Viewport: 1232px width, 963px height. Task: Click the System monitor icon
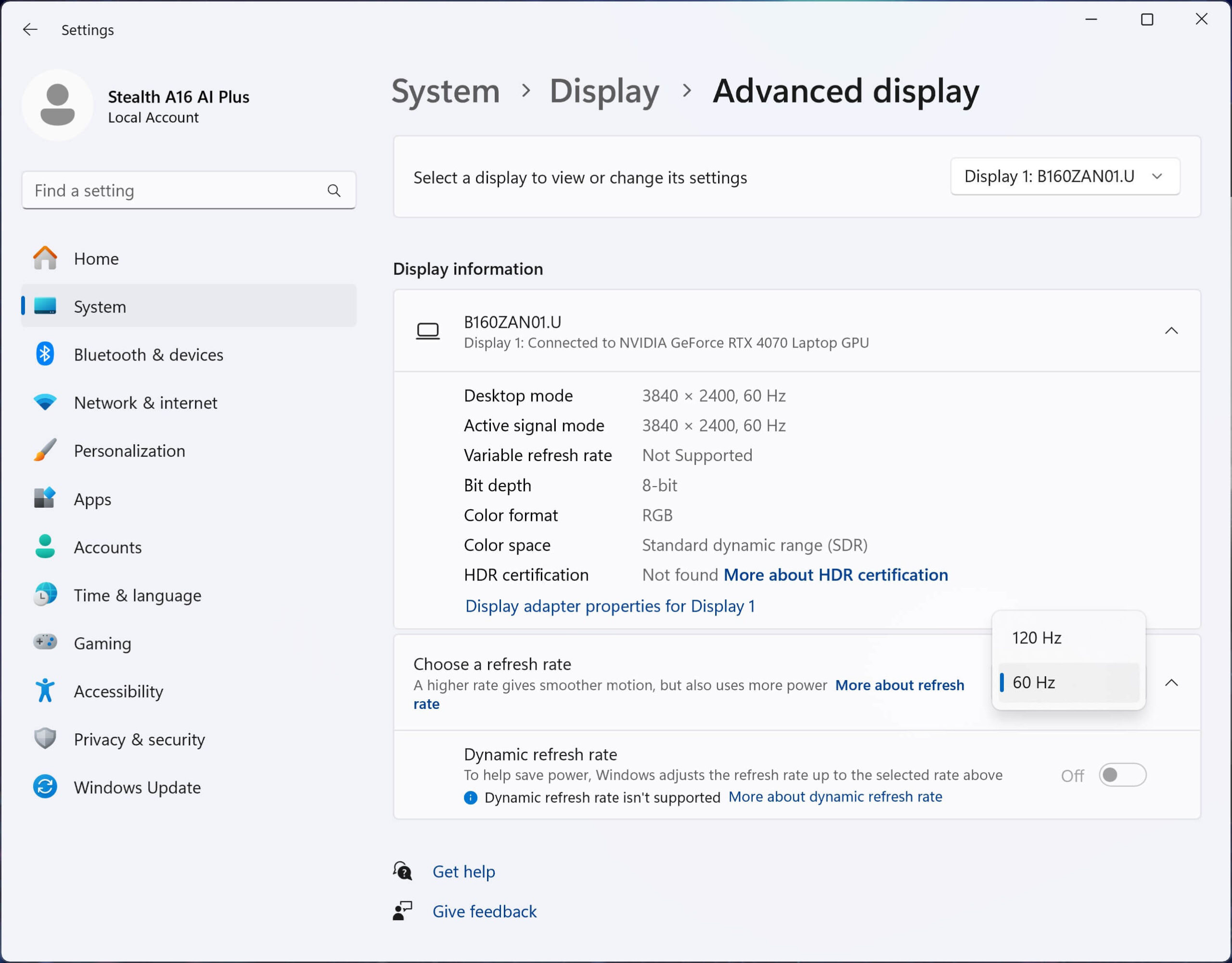click(45, 307)
